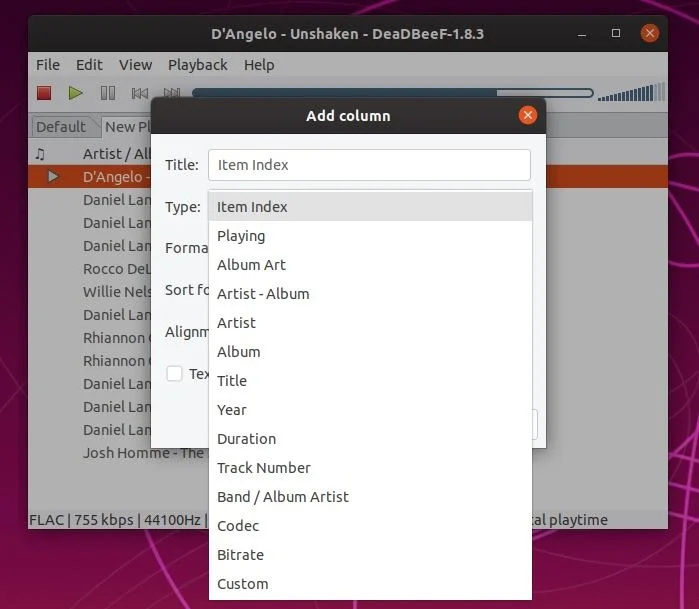Select Album Art from the type list
The width and height of the screenshot is (699, 609).
click(251, 265)
